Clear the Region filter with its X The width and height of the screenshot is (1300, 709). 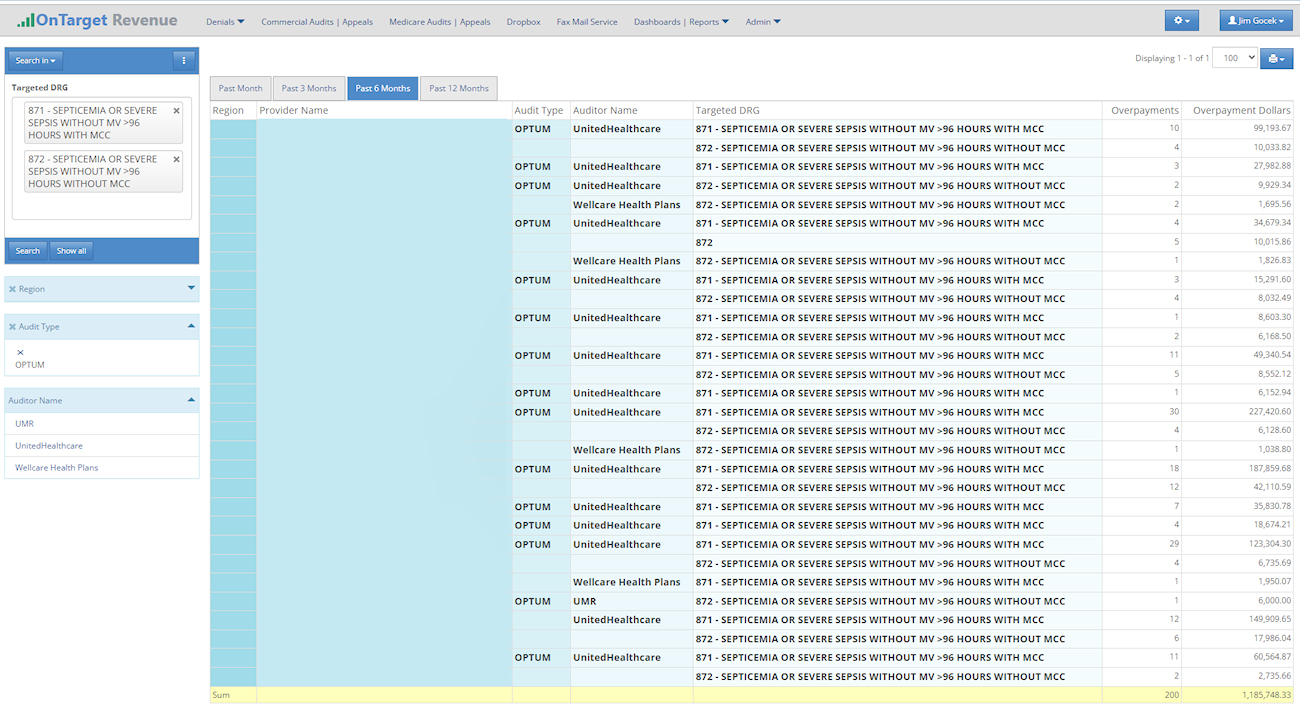[x=12, y=289]
